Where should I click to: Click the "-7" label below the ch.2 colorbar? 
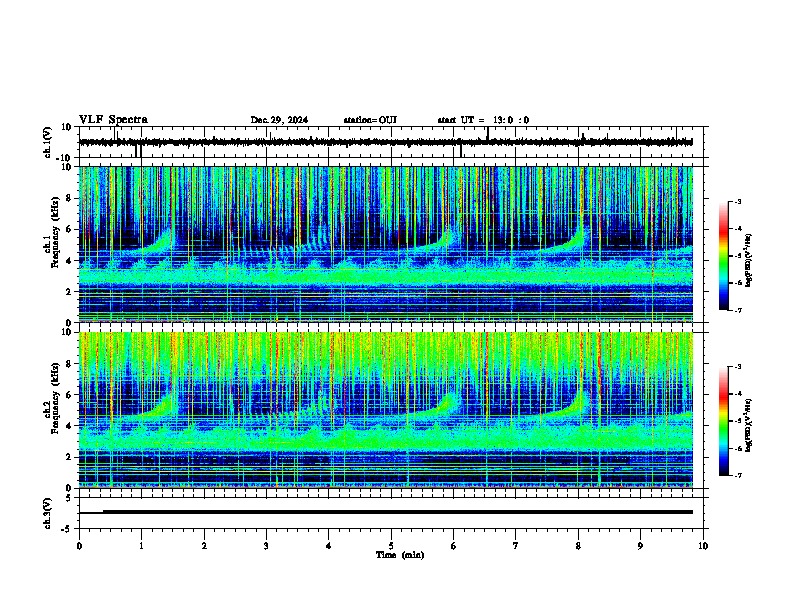(737, 475)
